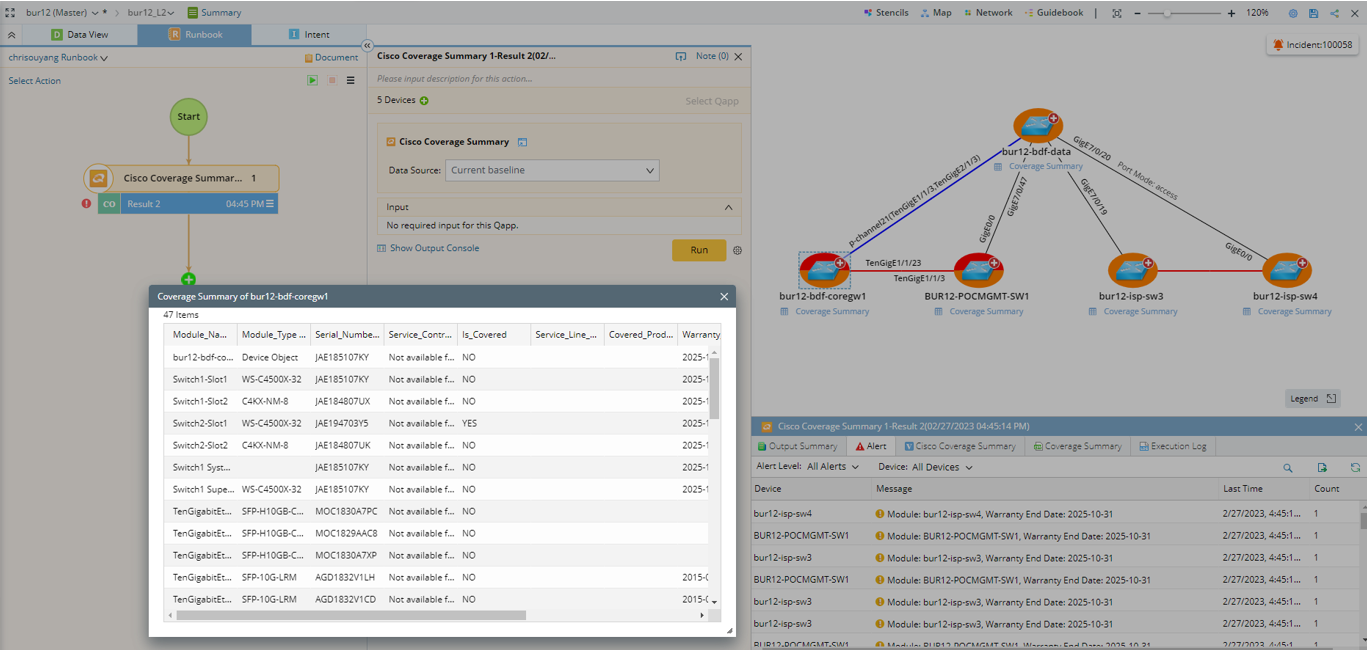Click the Start node
The height and width of the screenshot is (650, 1367).
[189, 117]
